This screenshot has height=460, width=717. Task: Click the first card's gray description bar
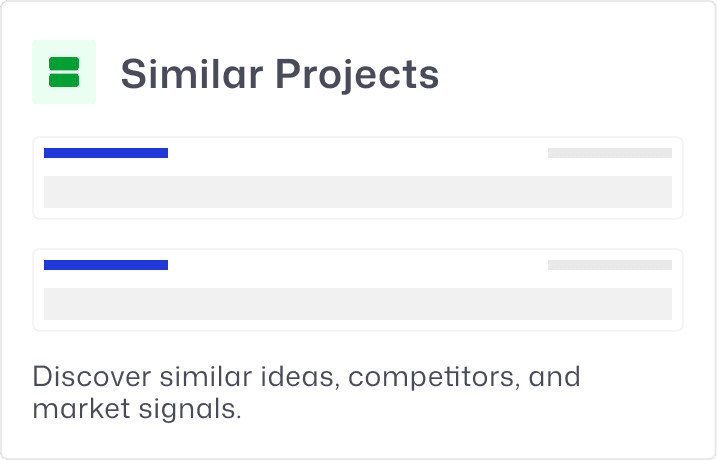click(357, 192)
